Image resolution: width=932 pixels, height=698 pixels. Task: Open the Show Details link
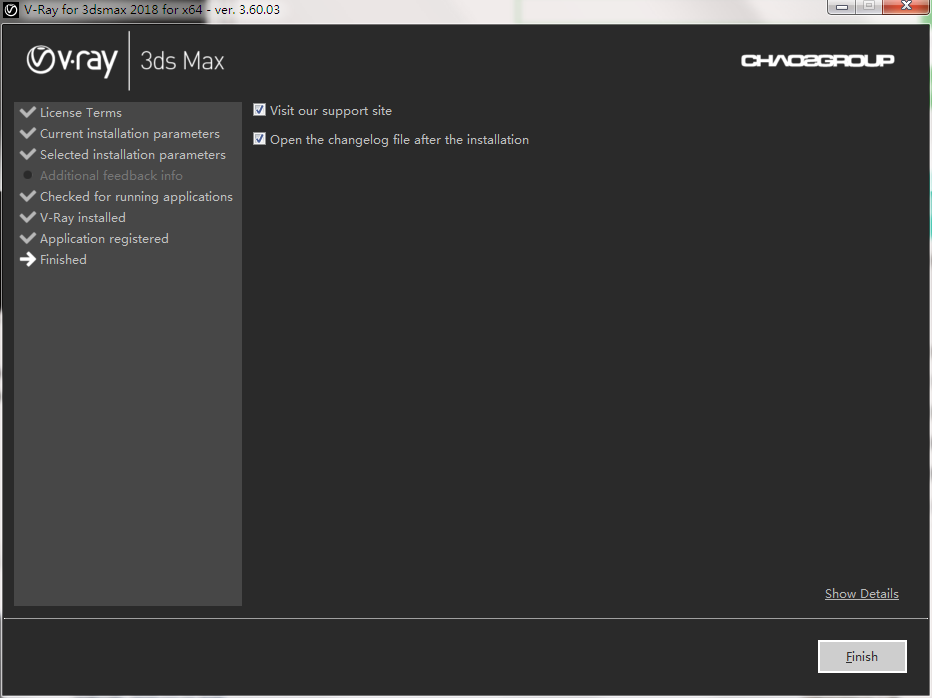point(861,593)
